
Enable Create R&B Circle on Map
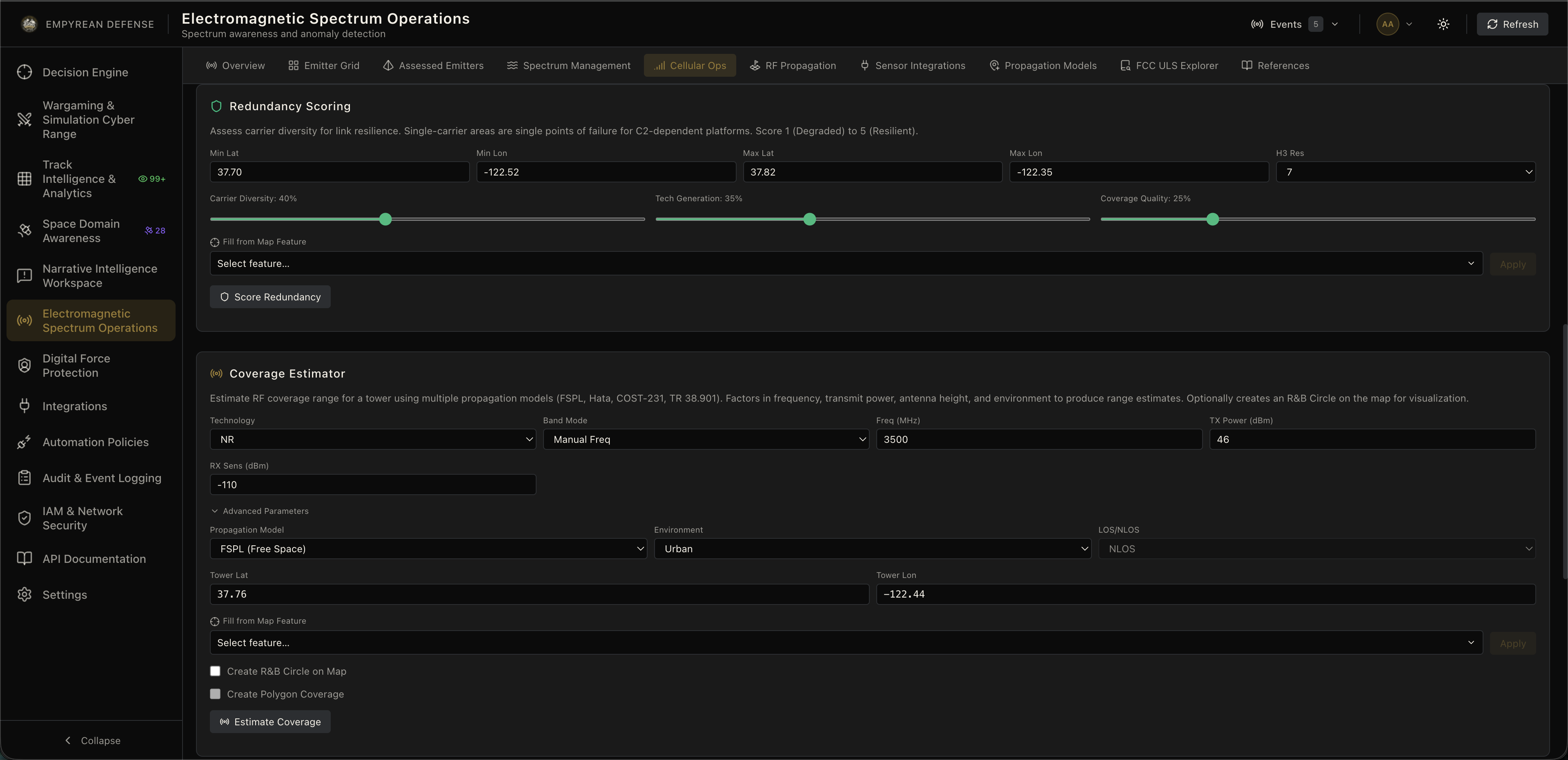pyautogui.click(x=215, y=671)
